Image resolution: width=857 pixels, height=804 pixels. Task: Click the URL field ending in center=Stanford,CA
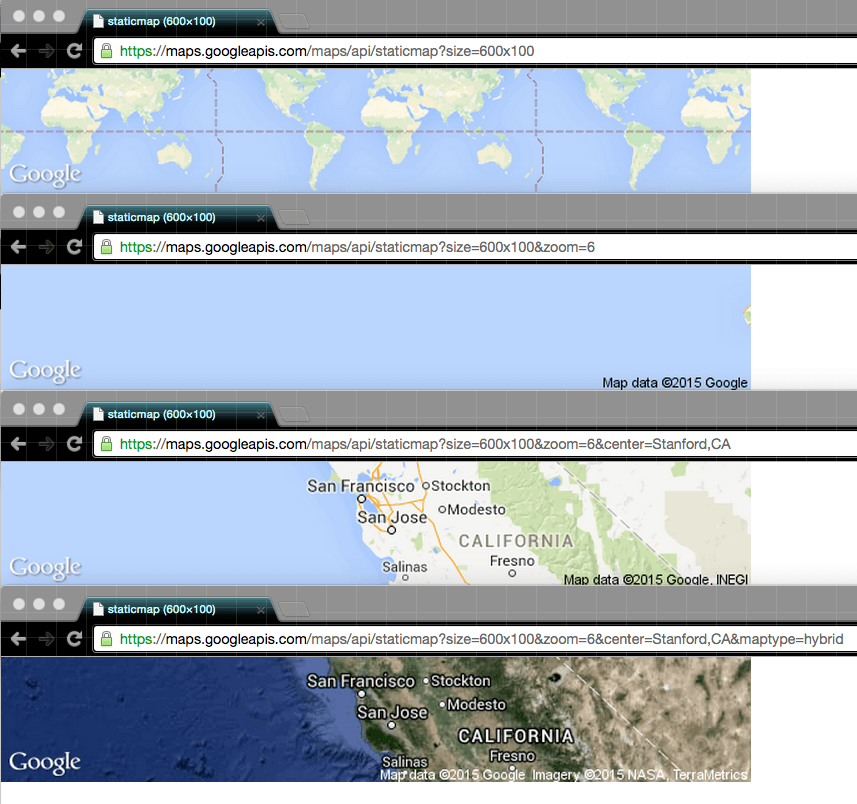[x=476, y=444]
